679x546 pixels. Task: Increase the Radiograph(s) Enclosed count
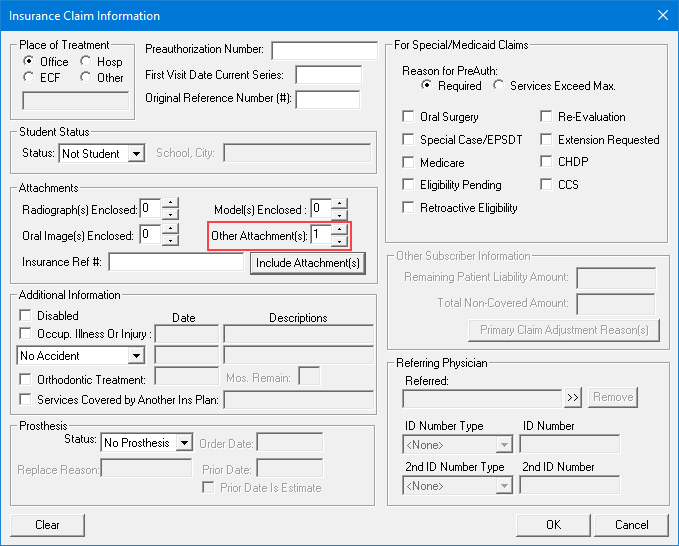click(x=170, y=203)
